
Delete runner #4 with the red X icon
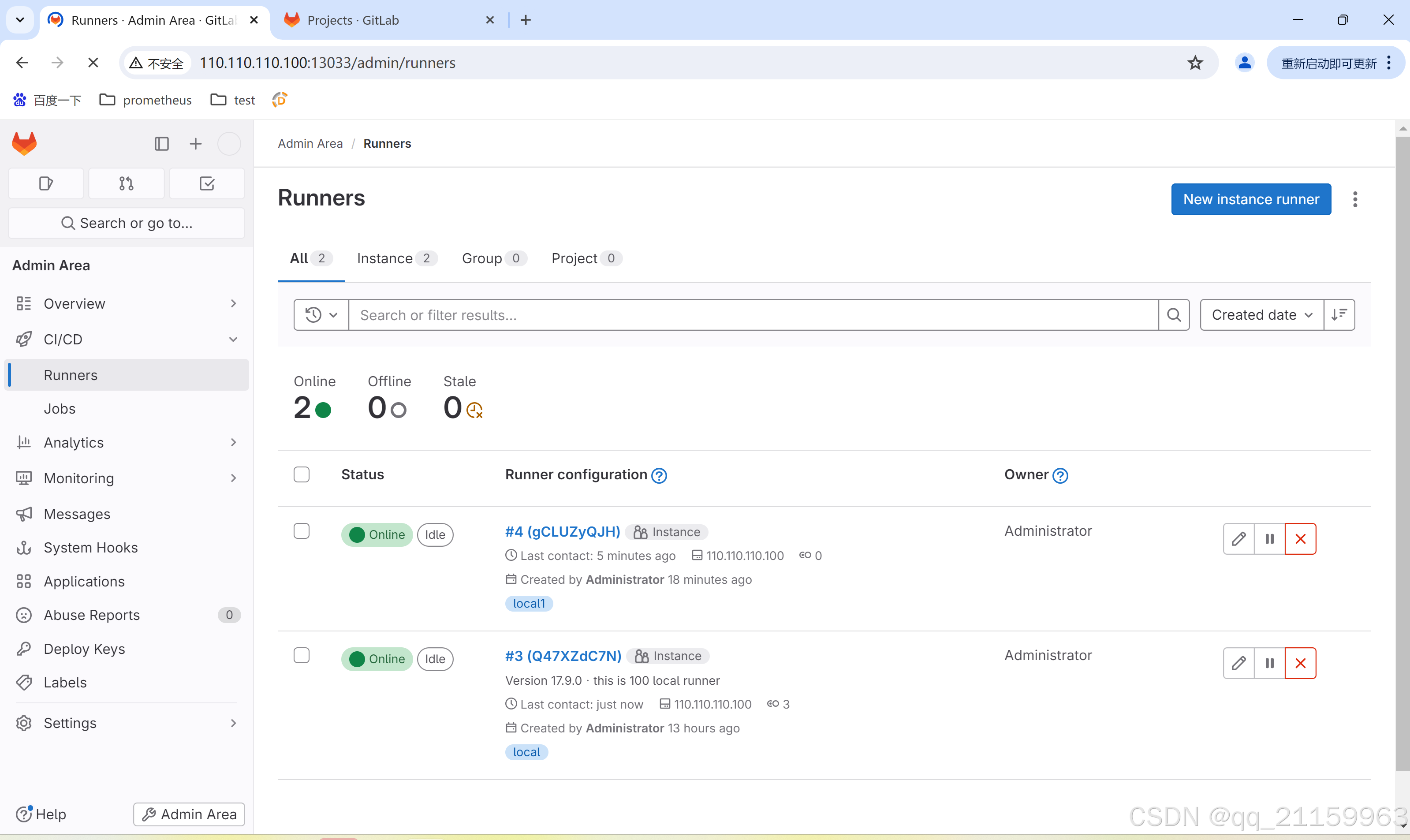pos(1300,538)
